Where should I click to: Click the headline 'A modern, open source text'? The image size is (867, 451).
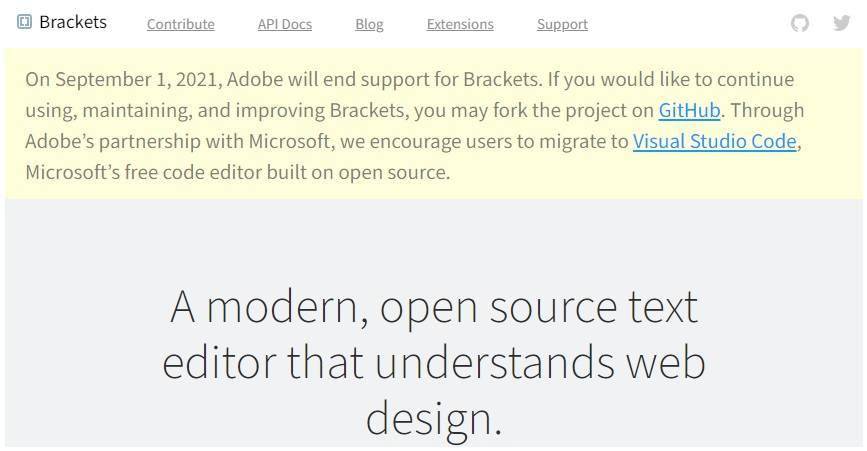pos(434,307)
